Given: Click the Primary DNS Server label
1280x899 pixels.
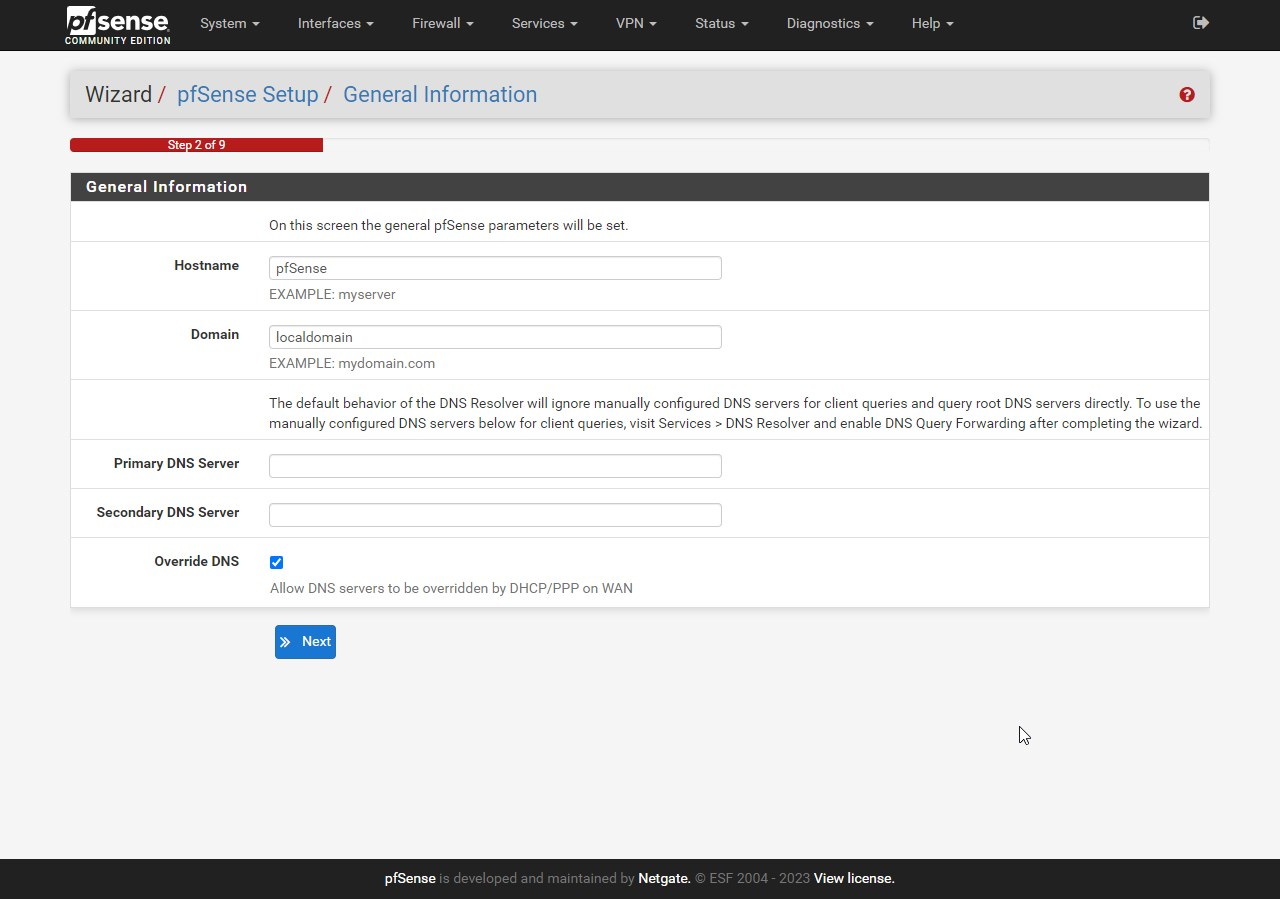Looking at the screenshot, I should pyautogui.click(x=176, y=464).
